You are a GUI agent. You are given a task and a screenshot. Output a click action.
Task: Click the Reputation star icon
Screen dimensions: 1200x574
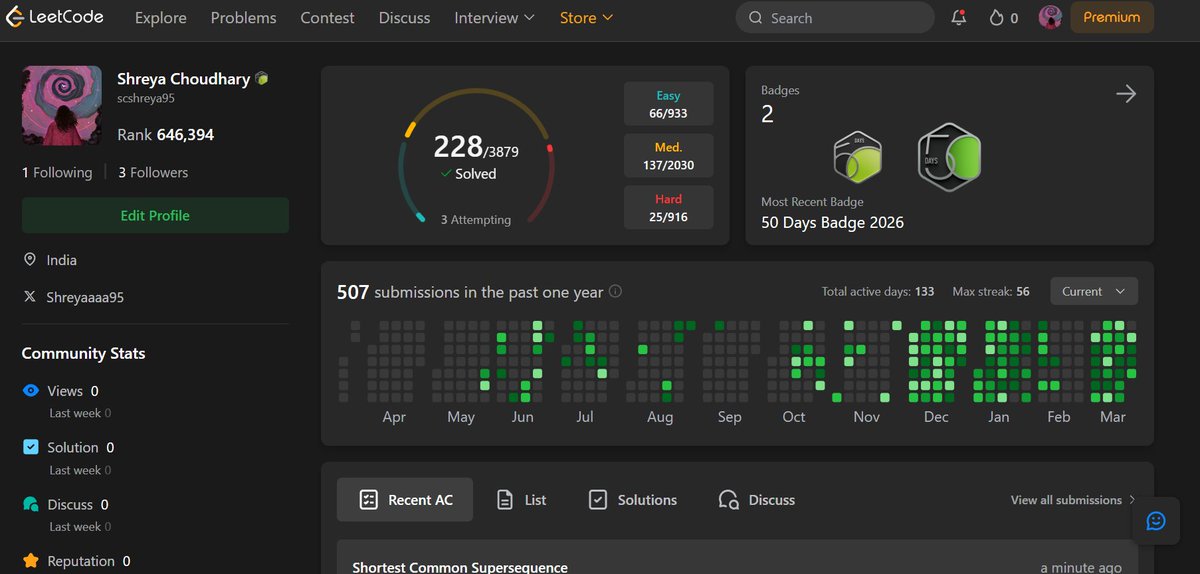pyautogui.click(x=30, y=561)
